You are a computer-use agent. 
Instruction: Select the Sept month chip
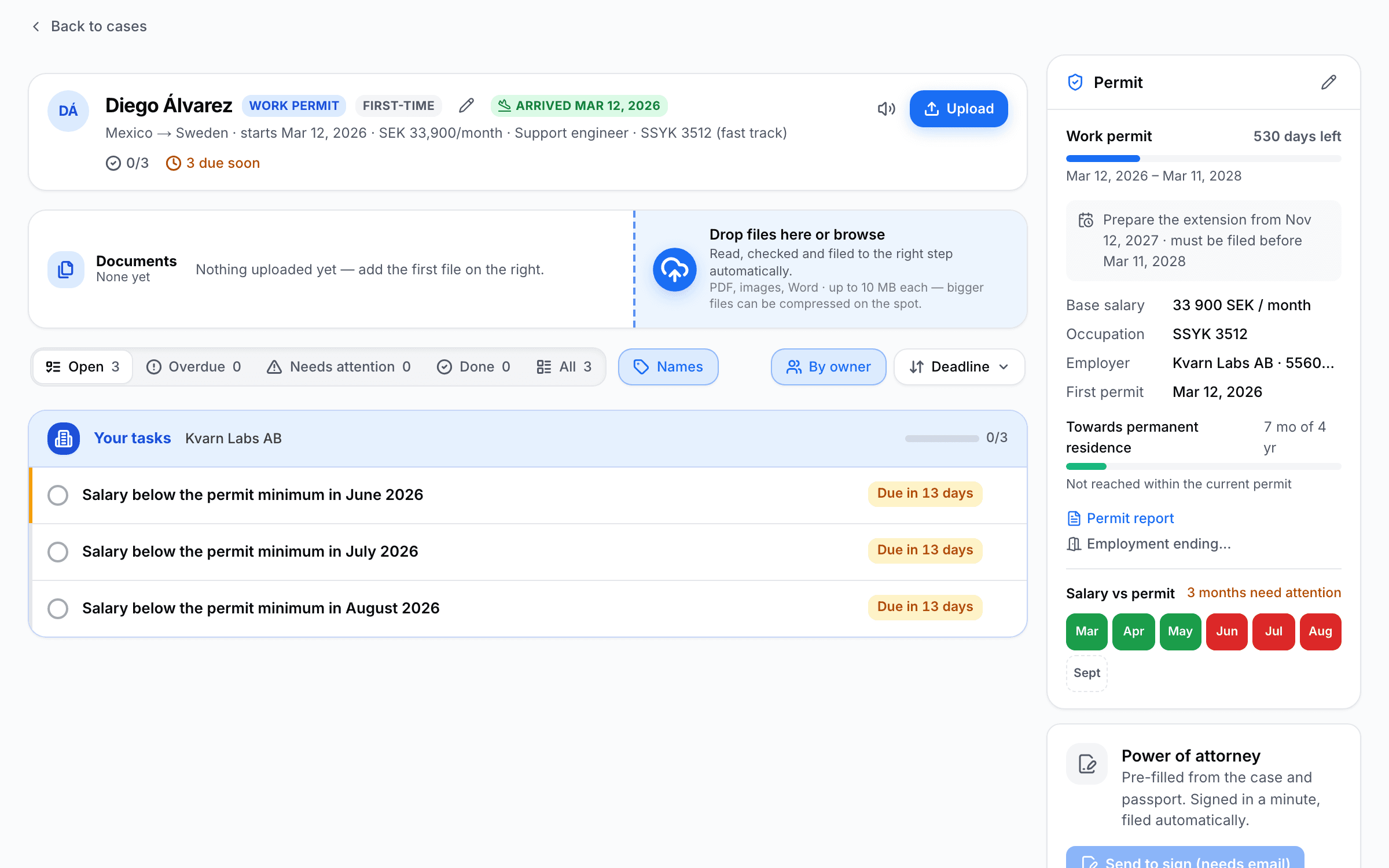point(1087,674)
